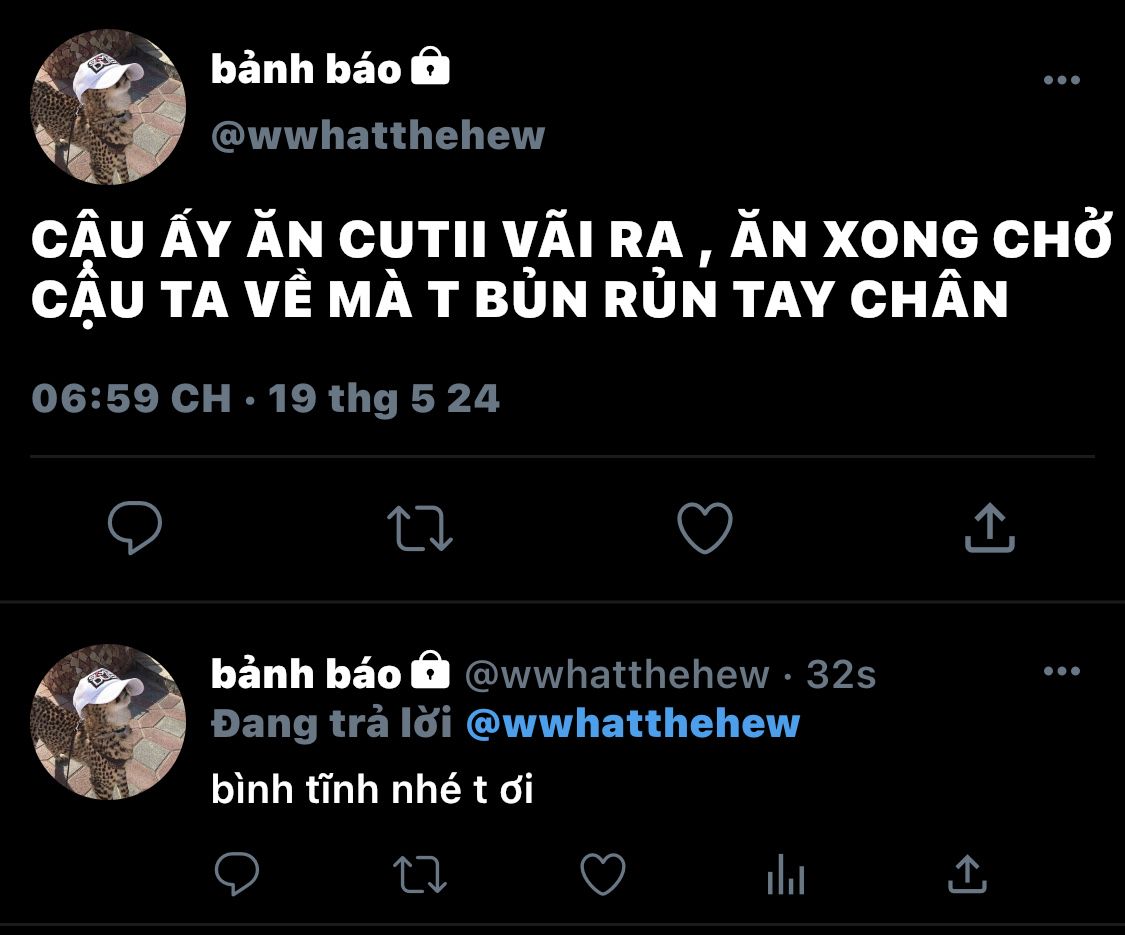Viewport: 1125px width, 935px height.
Task: Open the @wwhatthehew handle under main tweet name
Action: coord(378,135)
